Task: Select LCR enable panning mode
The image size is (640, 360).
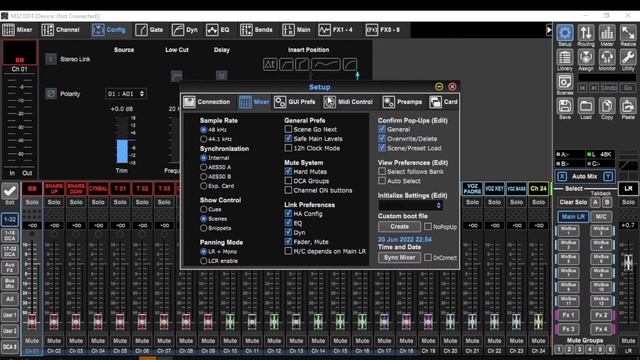Action: pos(203,261)
